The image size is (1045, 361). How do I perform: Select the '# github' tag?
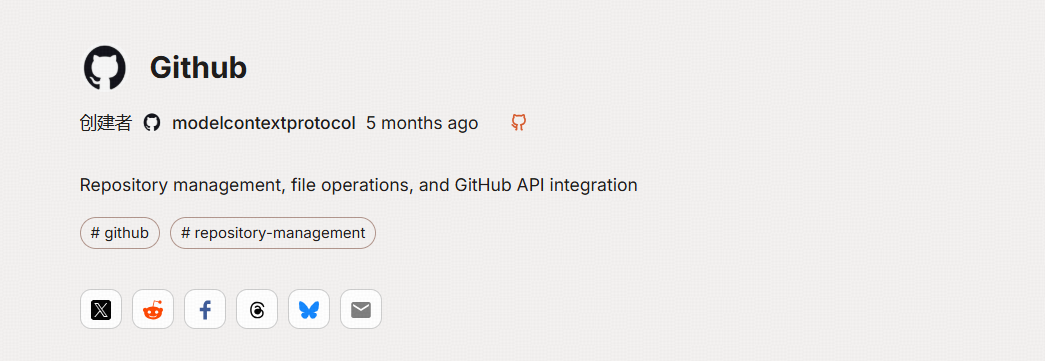pyautogui.click(x=120, y=233)
